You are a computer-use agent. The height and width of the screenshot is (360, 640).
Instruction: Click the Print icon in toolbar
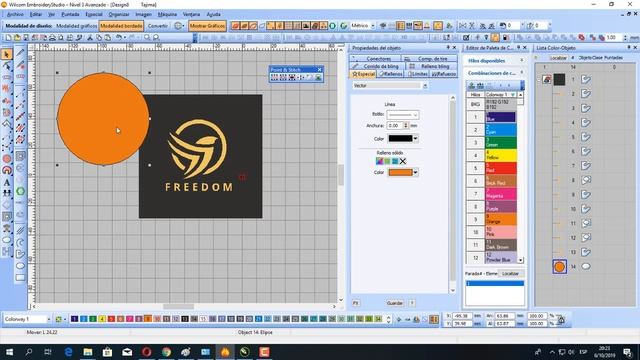pos(52,38)
